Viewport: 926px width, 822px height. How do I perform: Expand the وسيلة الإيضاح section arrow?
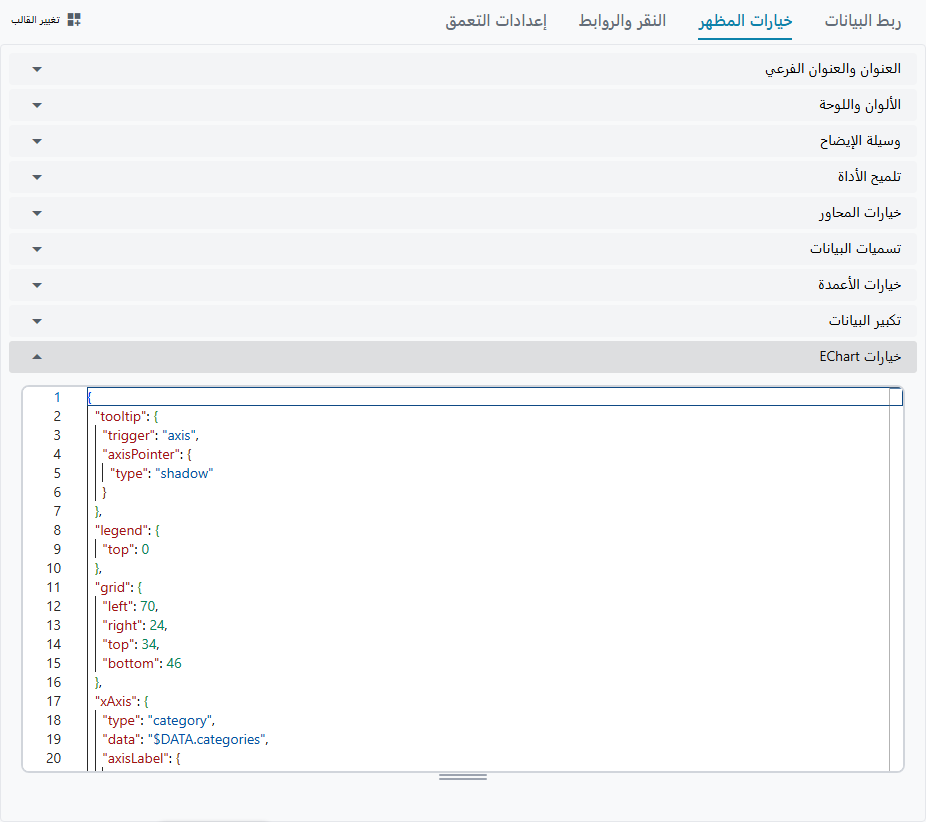[x=37, y=142]
